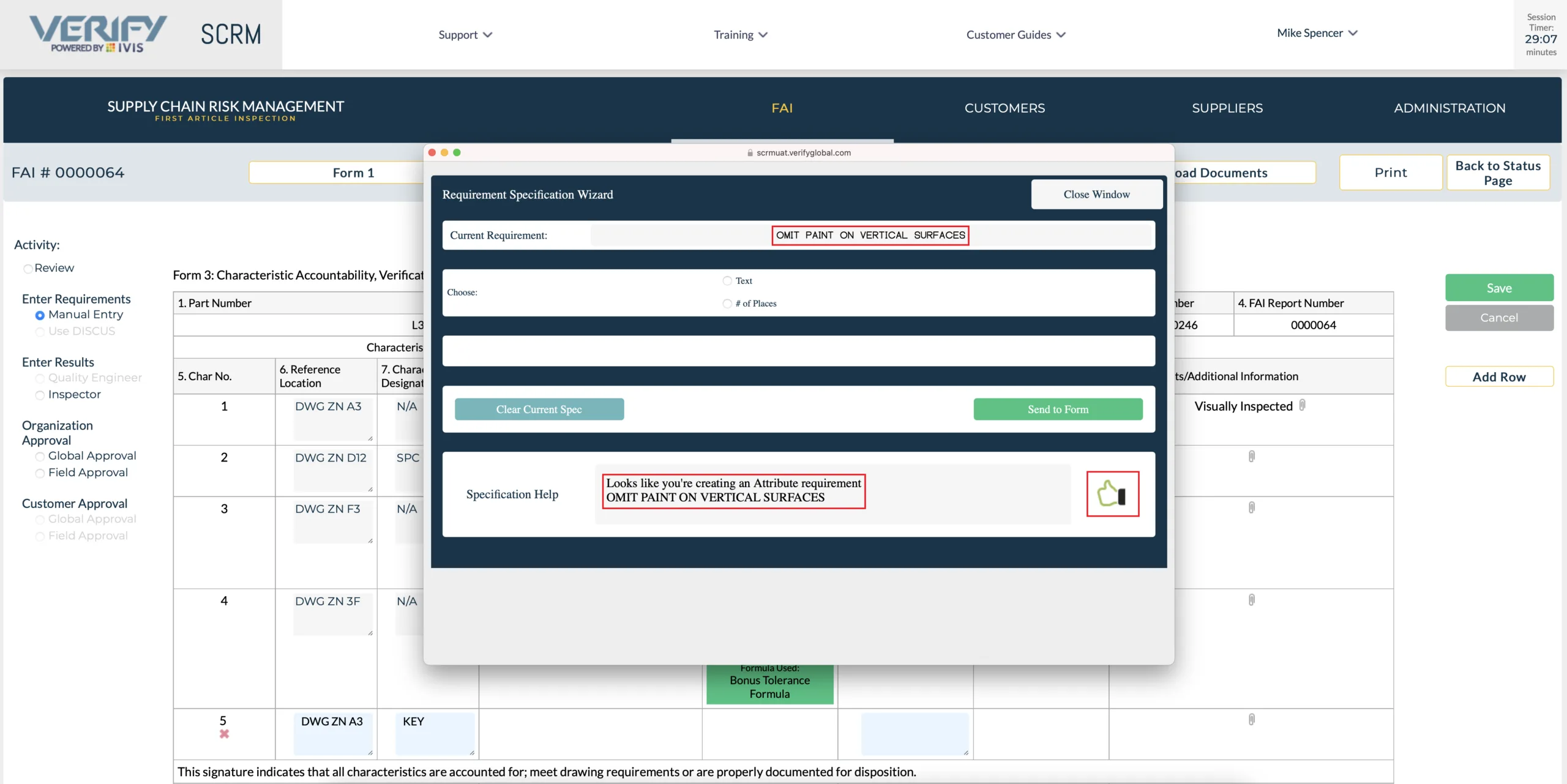Select the Manual Entry radio button
The width and height of the screenshot is (1567, 784).
click(40, 315)
